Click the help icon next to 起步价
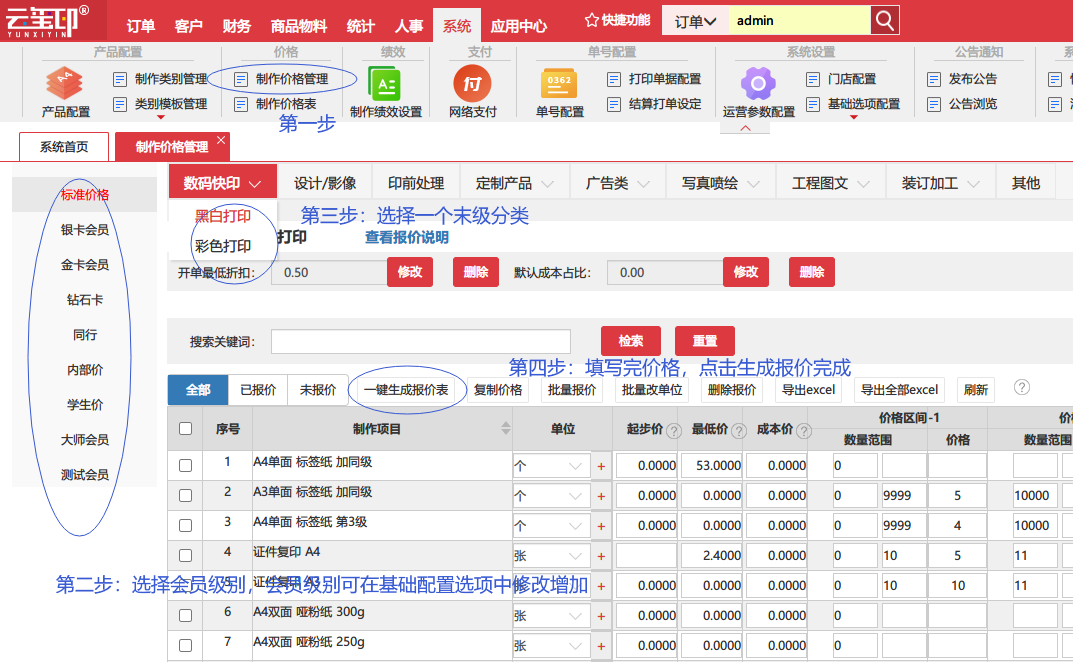Screen dimensions: 1073x662 pos(674,431)
